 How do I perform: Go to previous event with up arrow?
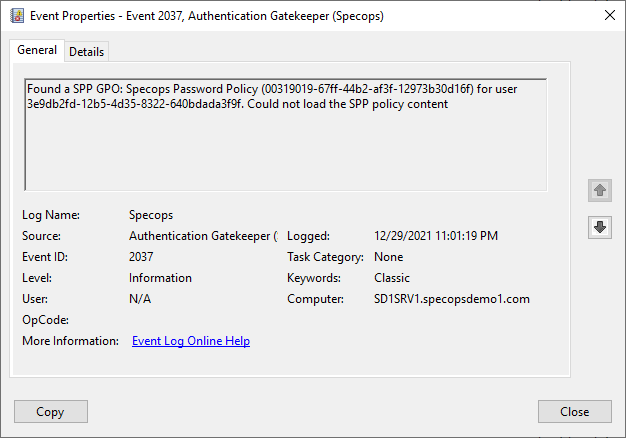[x=600, y=190]
